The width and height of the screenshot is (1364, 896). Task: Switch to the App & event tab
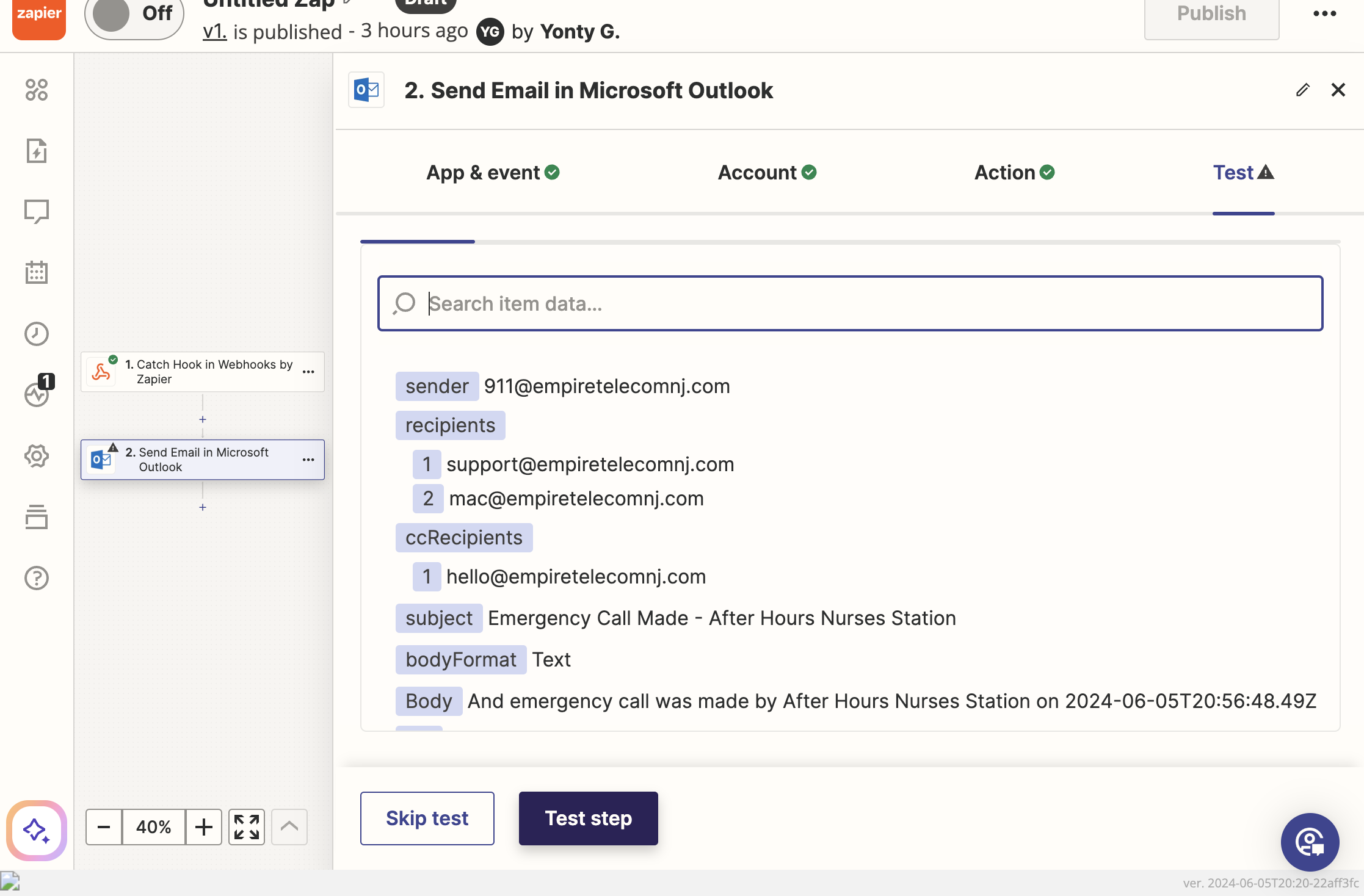tap(492, 173)
